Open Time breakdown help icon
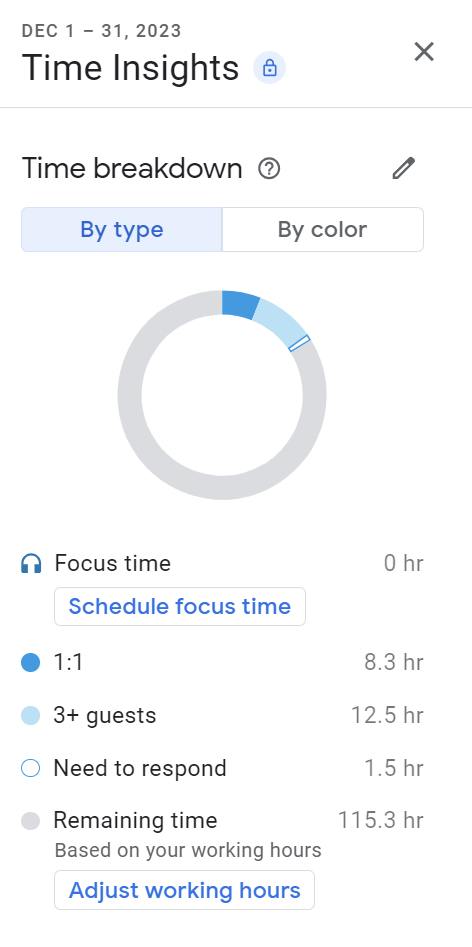This screenshot has width=472, height=947. pos(269,169)
